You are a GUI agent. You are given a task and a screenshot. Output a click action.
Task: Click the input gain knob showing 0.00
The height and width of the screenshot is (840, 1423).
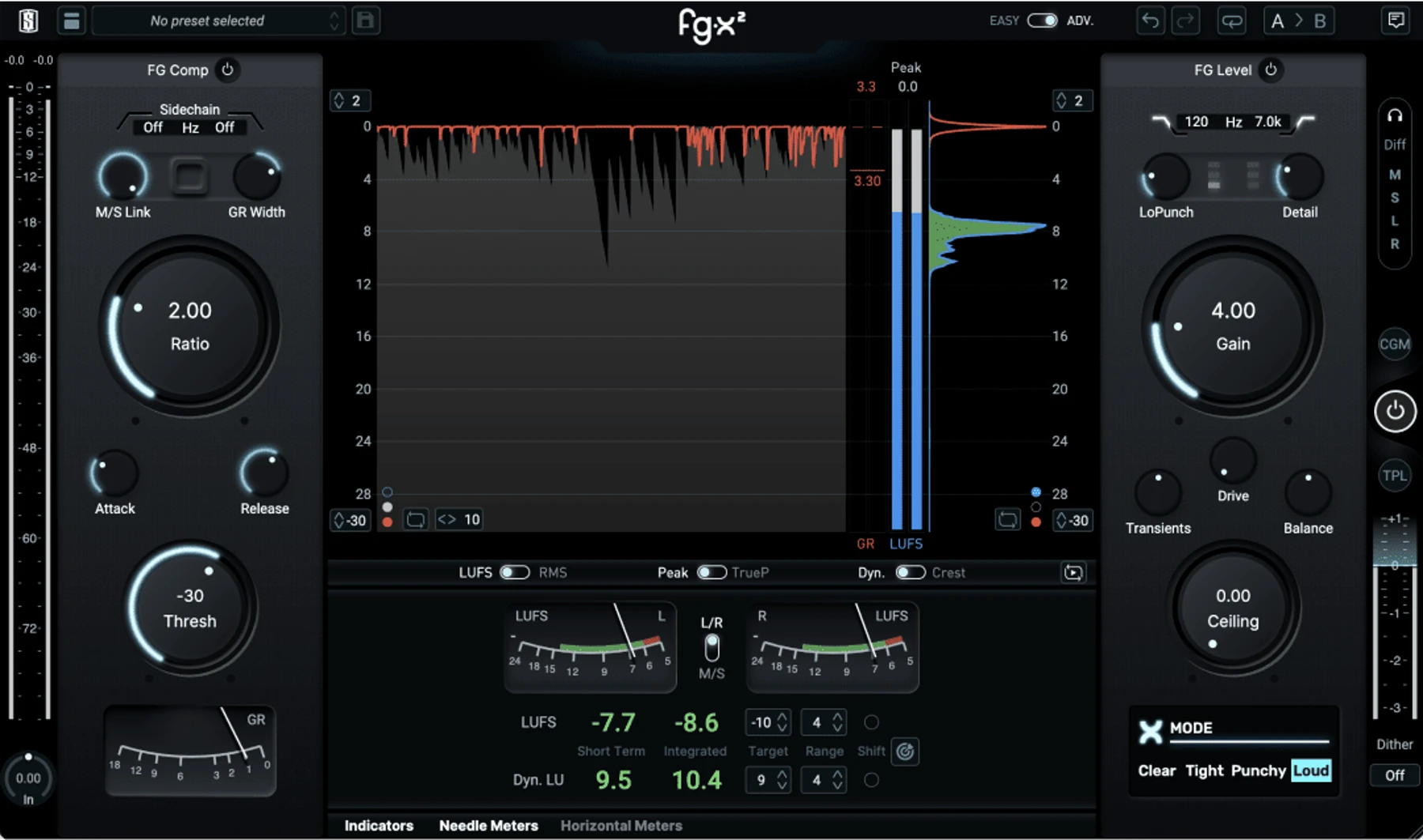(x=28, y=778)
